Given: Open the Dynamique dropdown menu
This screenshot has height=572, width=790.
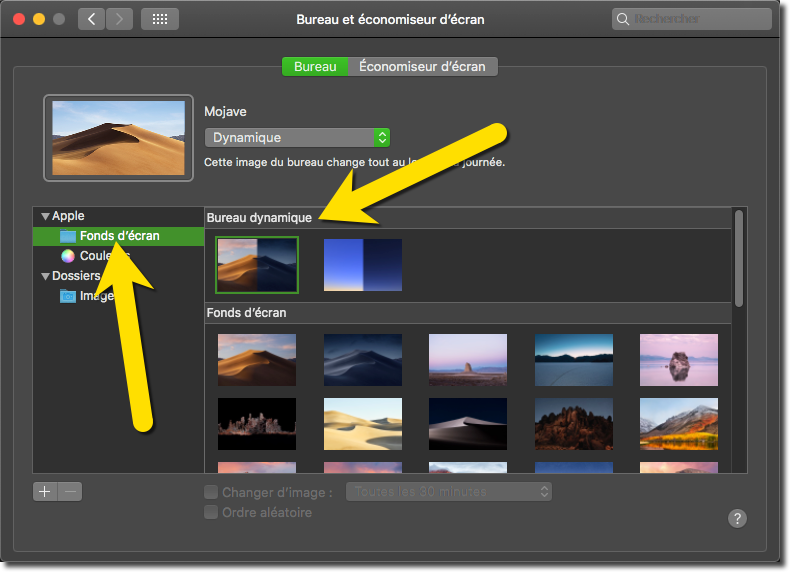Looking at the screenshot, I should tap(297, 137).
